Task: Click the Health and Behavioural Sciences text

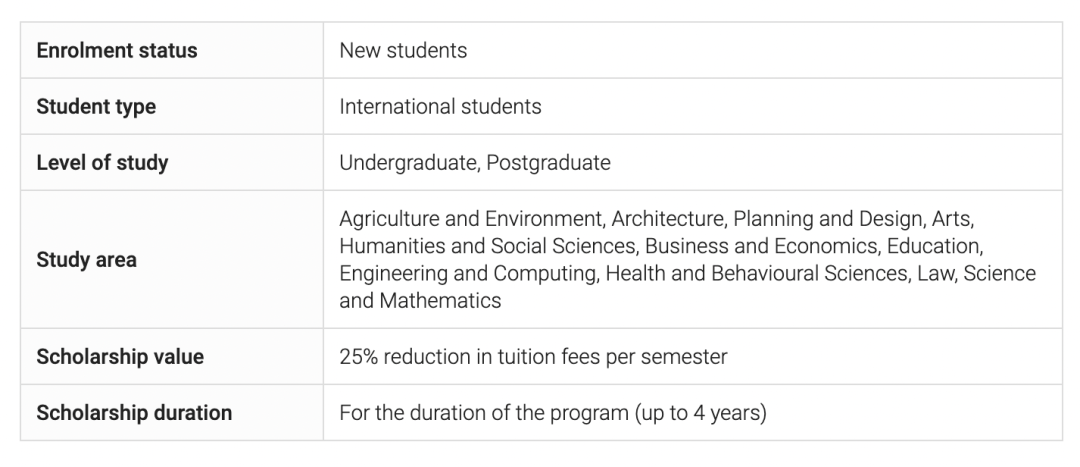Action: [x=756, y=273]
